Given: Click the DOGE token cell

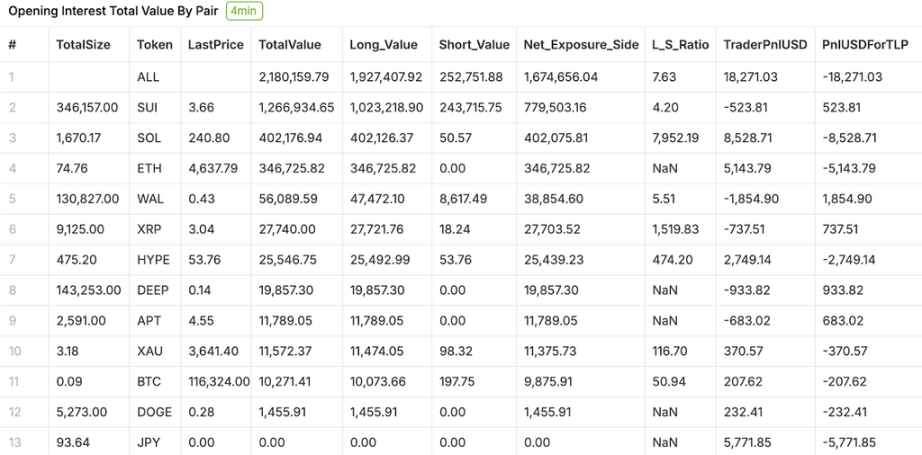Looking at the screenshot, I should (x=154, y=412).
